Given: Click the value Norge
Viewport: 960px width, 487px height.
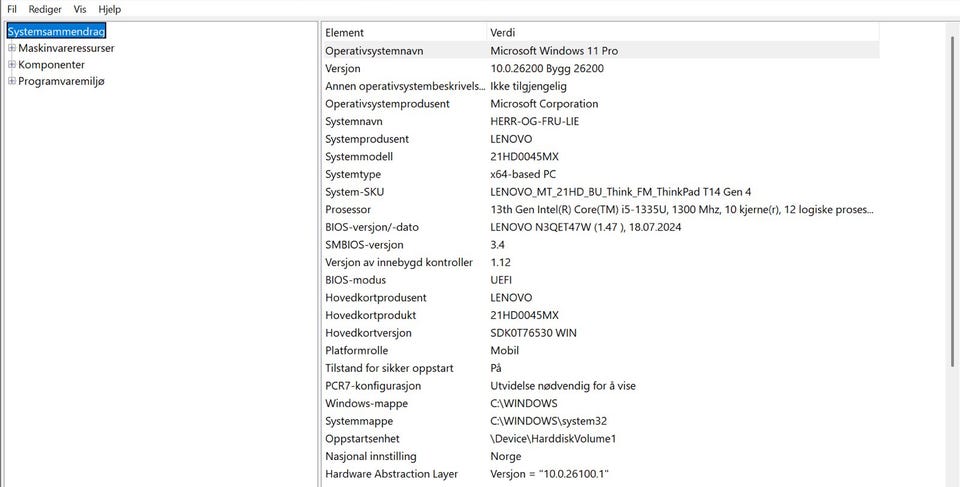Looking at the screenshot, I should (506, 456).
